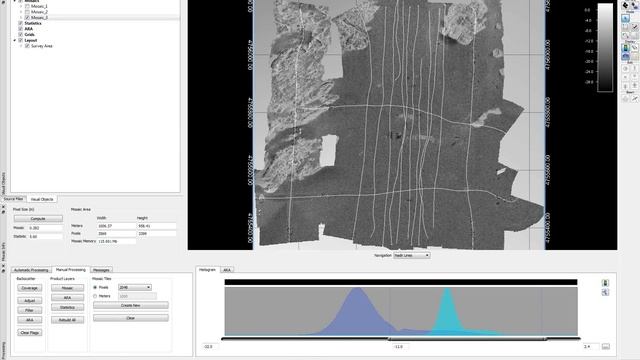Viewport: 640px width, 360px height.
Task: Toggle the Statistics layer checkbox
Action: click(20, 23)
